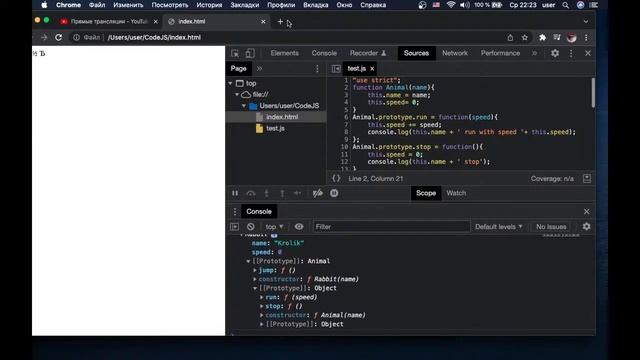Viewport: 640px width, 360px height.
Task: Open the История menu in menu bar
Action: (x=209, y=5)
